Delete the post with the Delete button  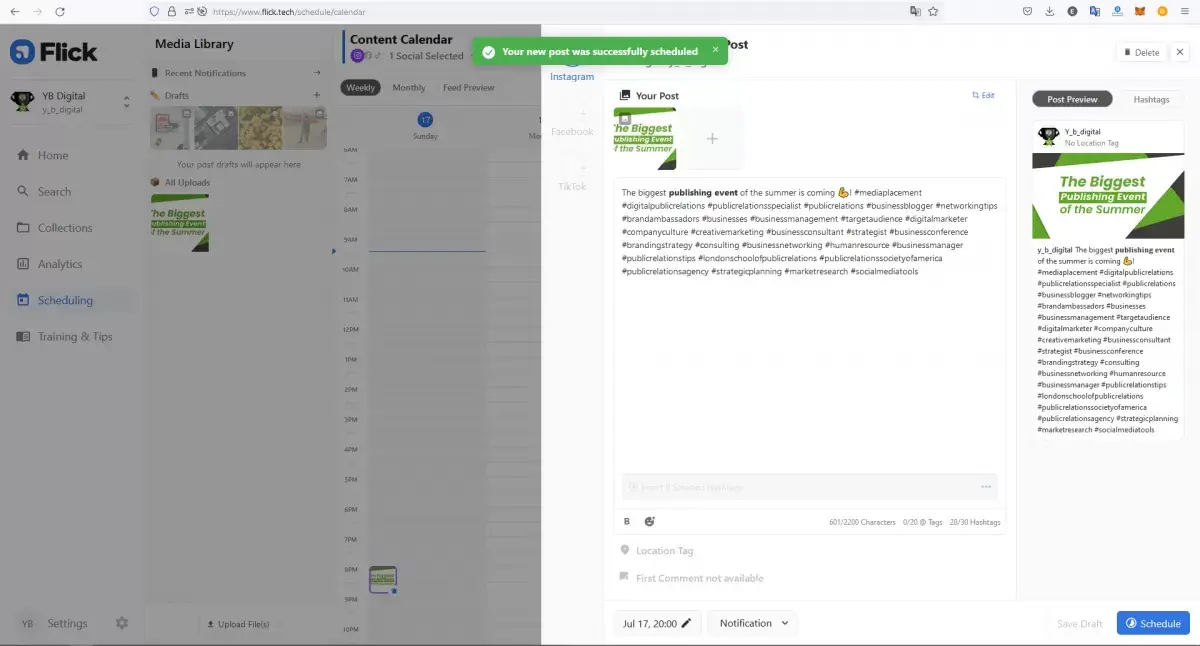pyautogui.click(x=1140, y=52)
